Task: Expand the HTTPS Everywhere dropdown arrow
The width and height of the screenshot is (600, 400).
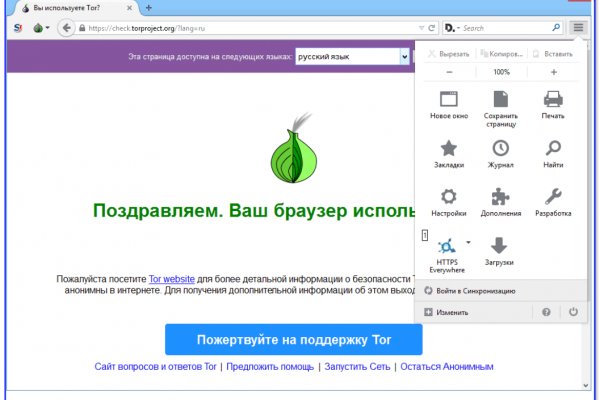Action: click(468, 241)
